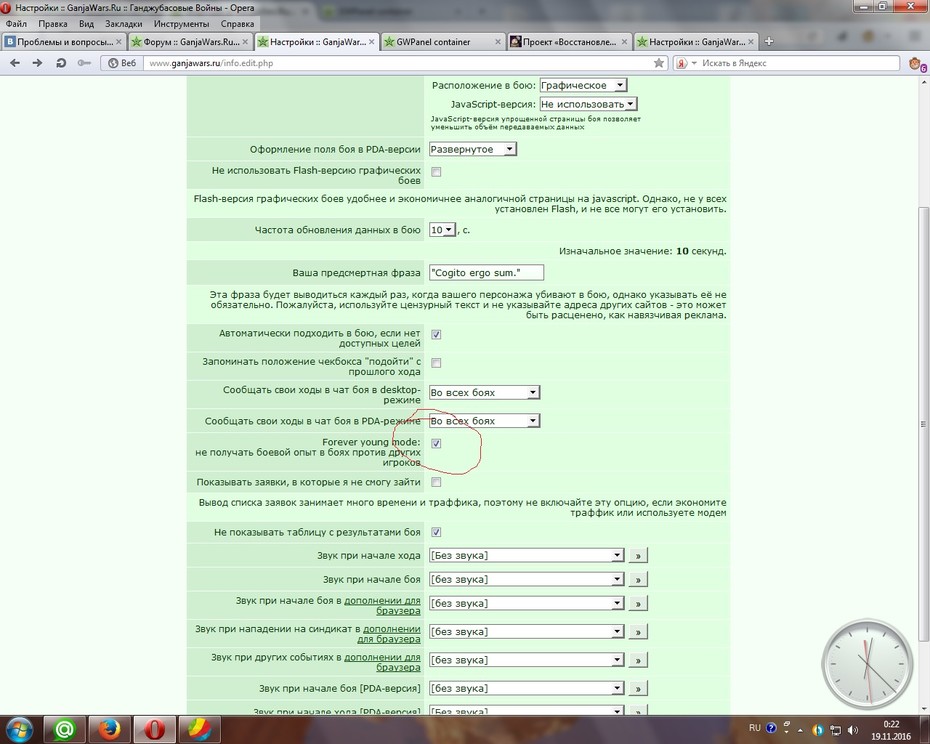Screen dimensions: 930x744
Task: Open the Инструменты menu
Action: [x=181, y=24]
